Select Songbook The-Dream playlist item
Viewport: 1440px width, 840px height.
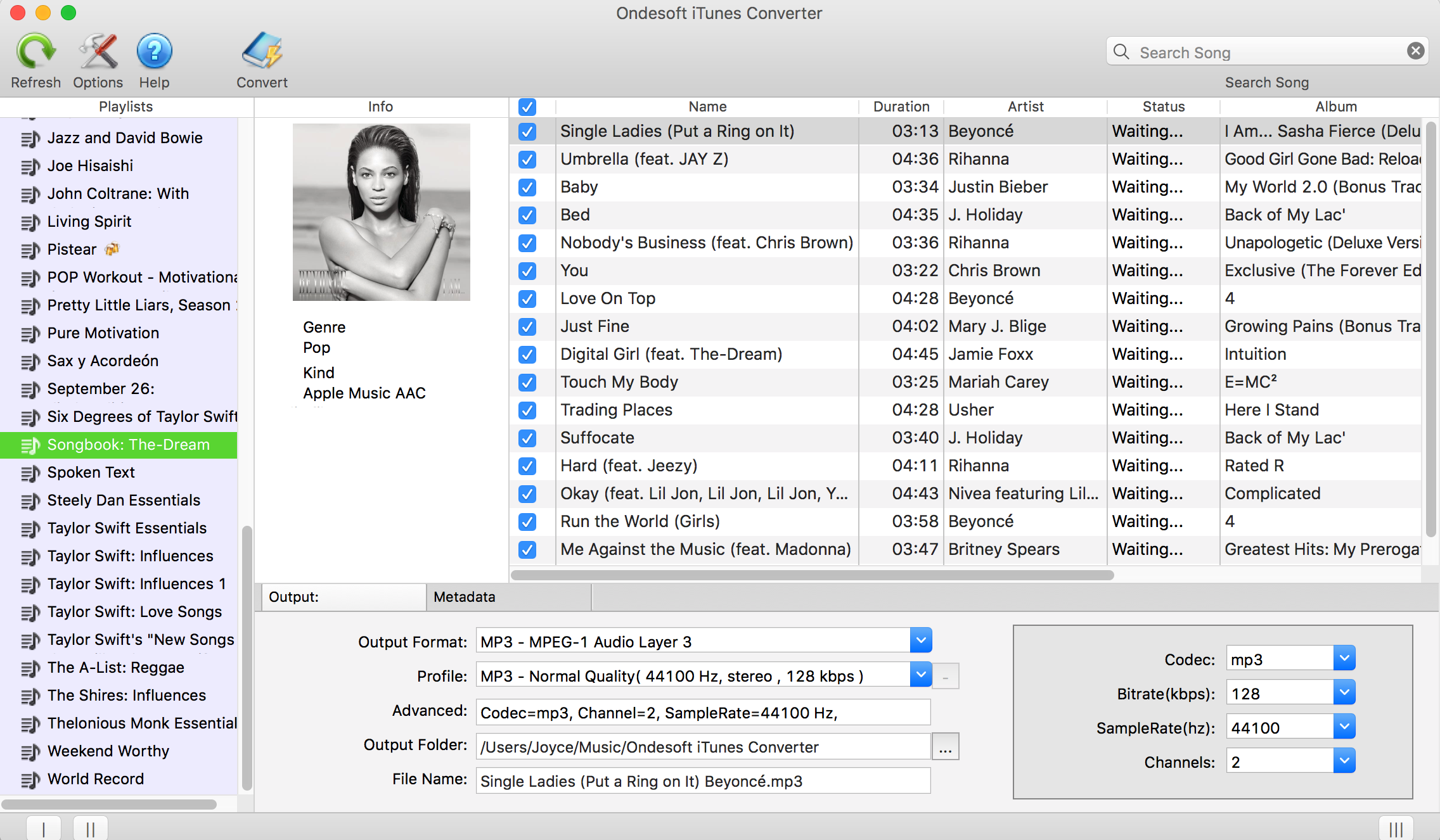tap(128, 444)
